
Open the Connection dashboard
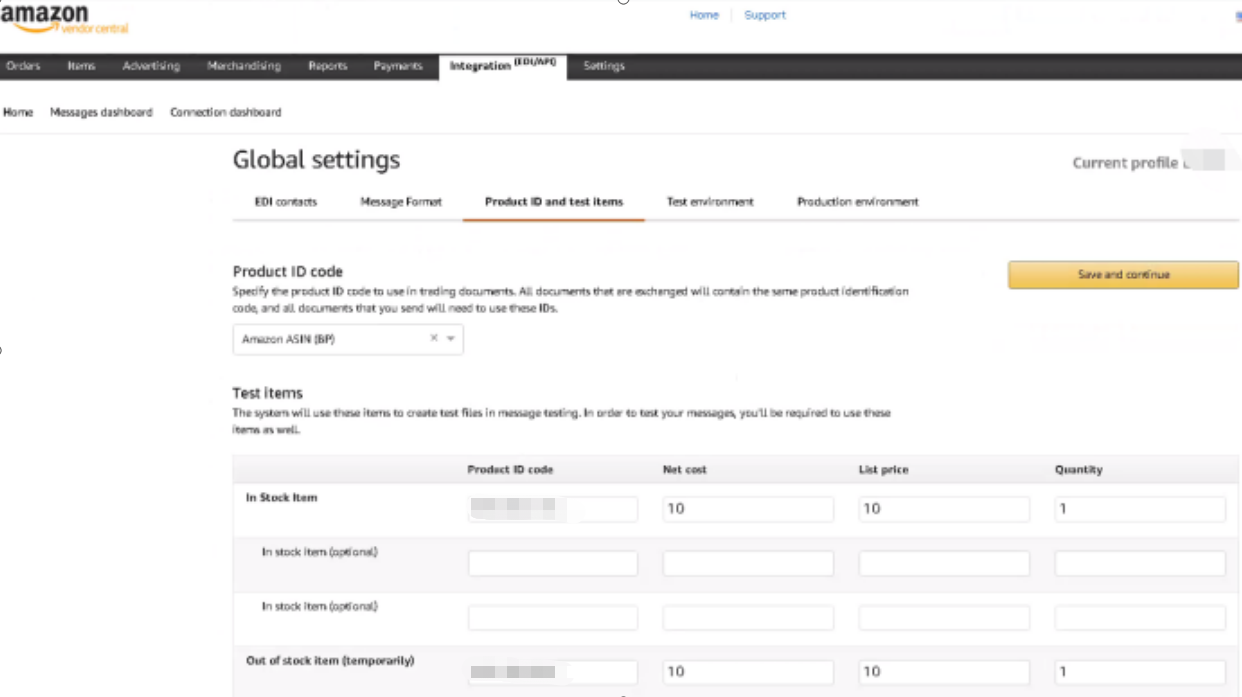tap(226, 112)
